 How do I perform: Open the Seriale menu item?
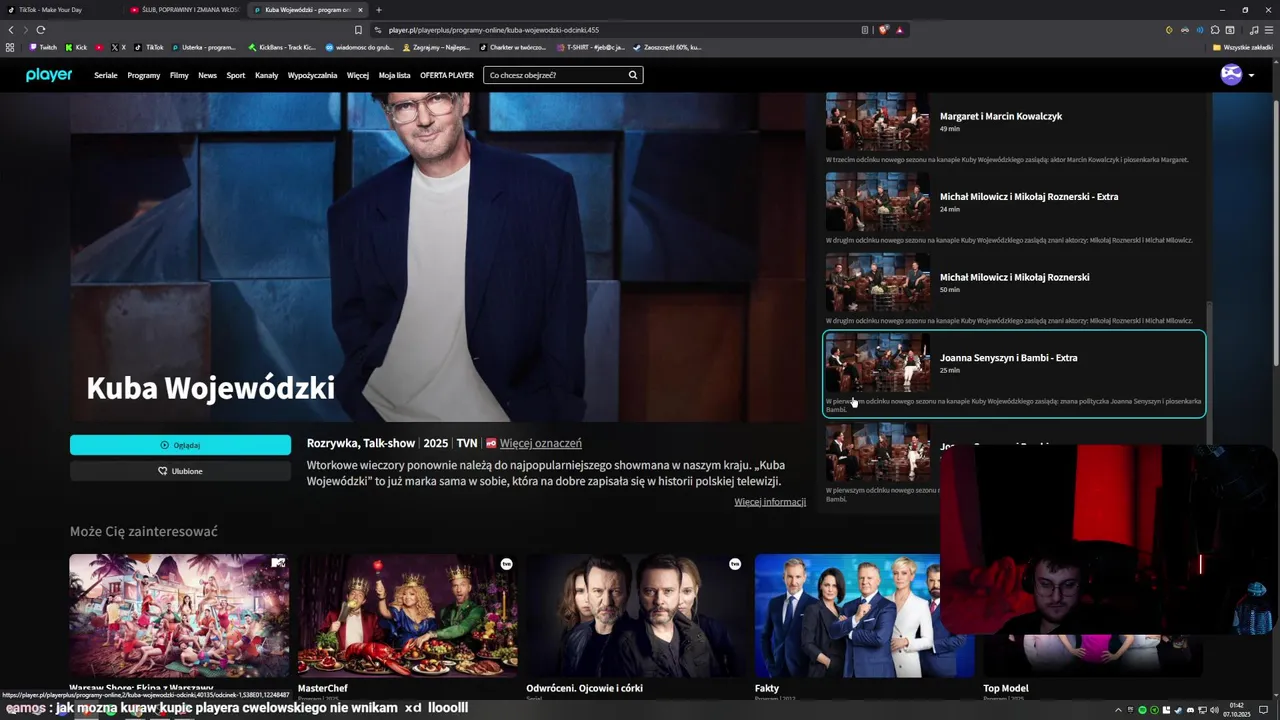click(x=105, y=75)
